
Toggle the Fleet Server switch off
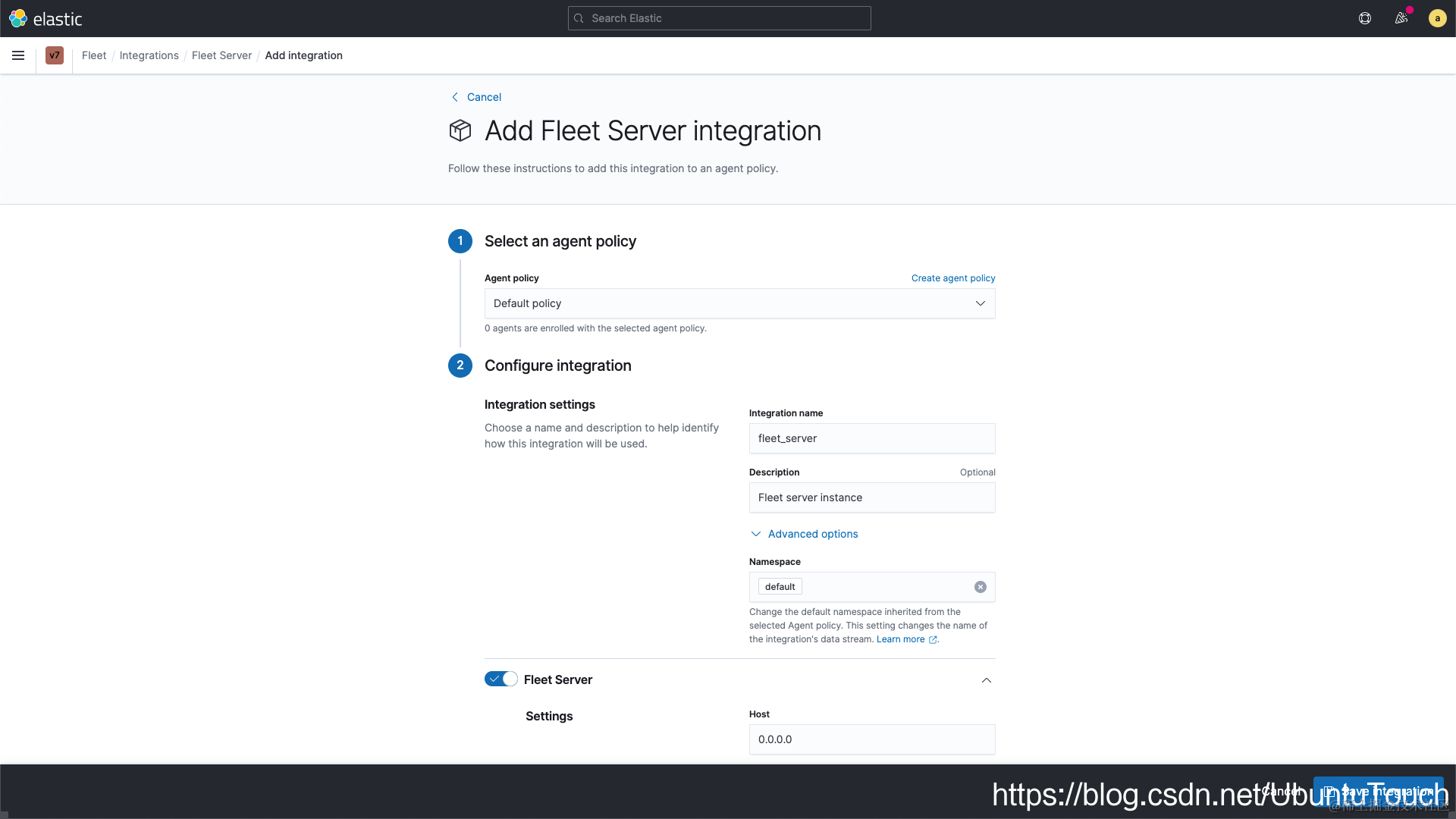point(500,679)
